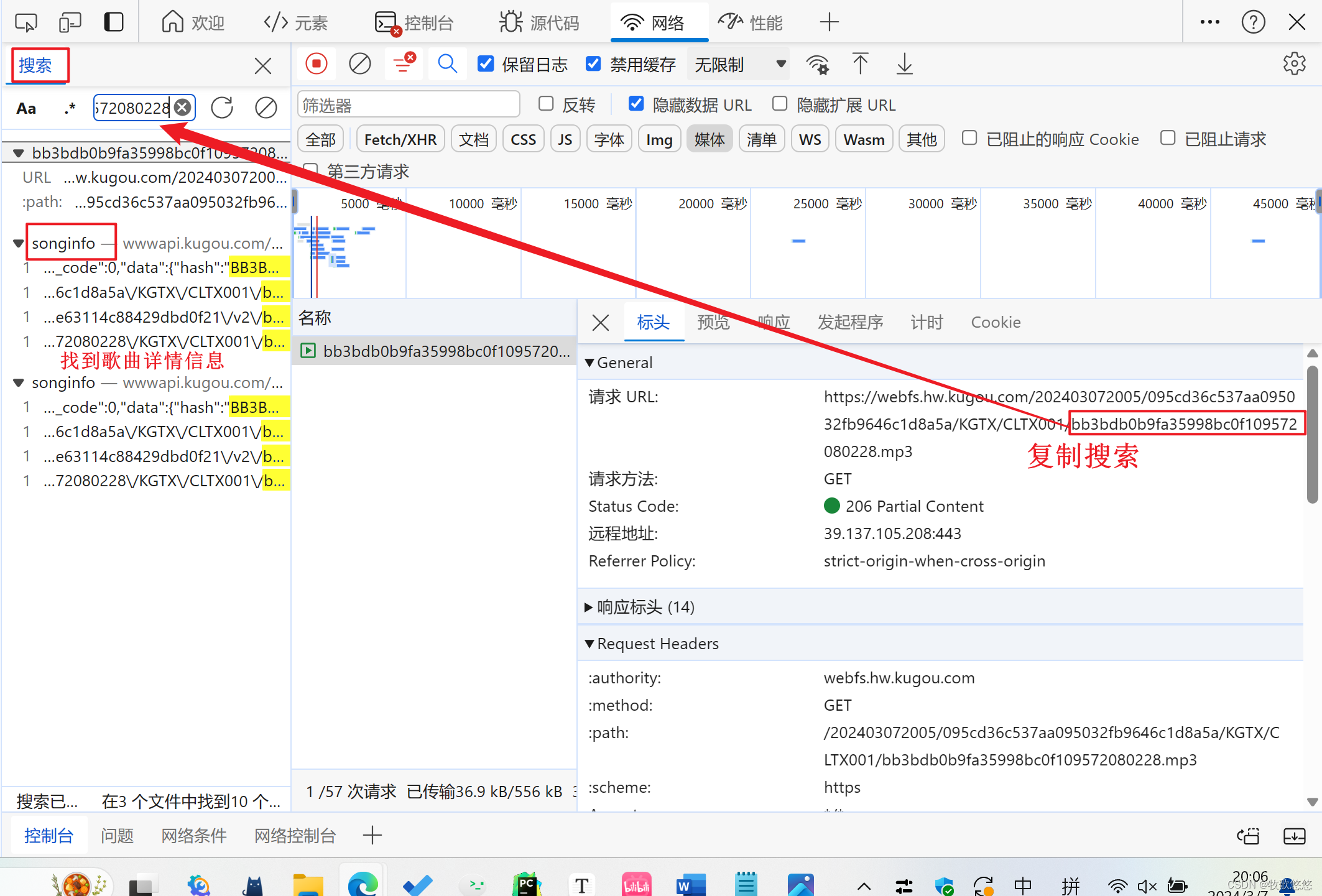1322x896 pixels.
Task: Select the JS filter button
Action: click(565, 139)
